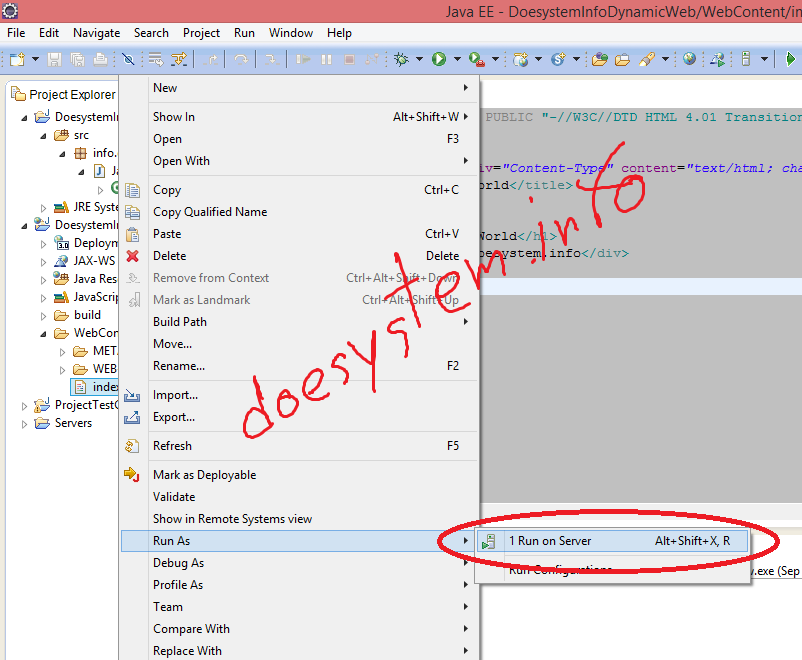Click the Drop to Frame toolbar icon
802x660 pixels.
coord(155,59)
